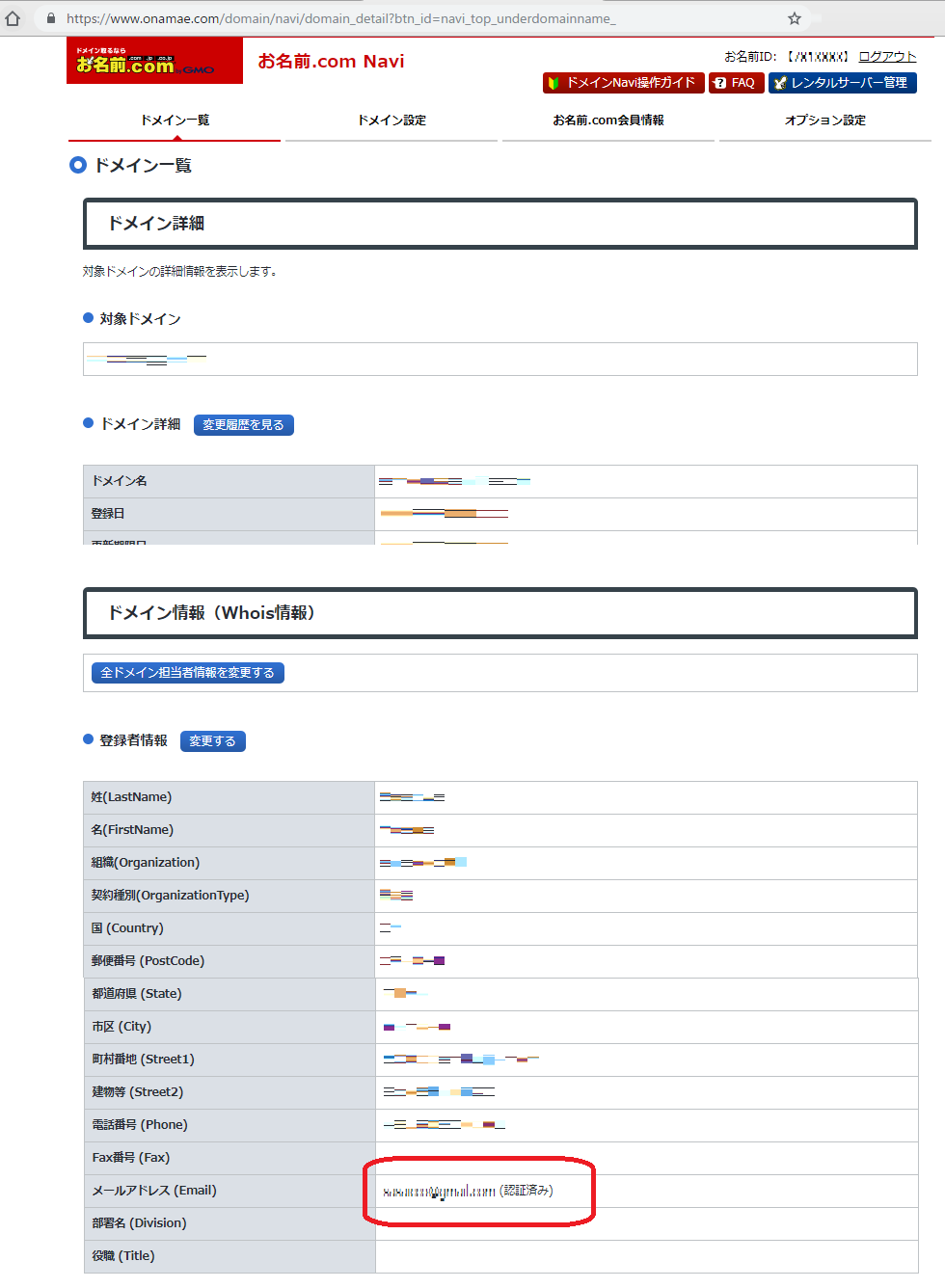Click the お名前.com Navi title text
The width and height of the screenshot is (945, 1288).
(331, 62)
